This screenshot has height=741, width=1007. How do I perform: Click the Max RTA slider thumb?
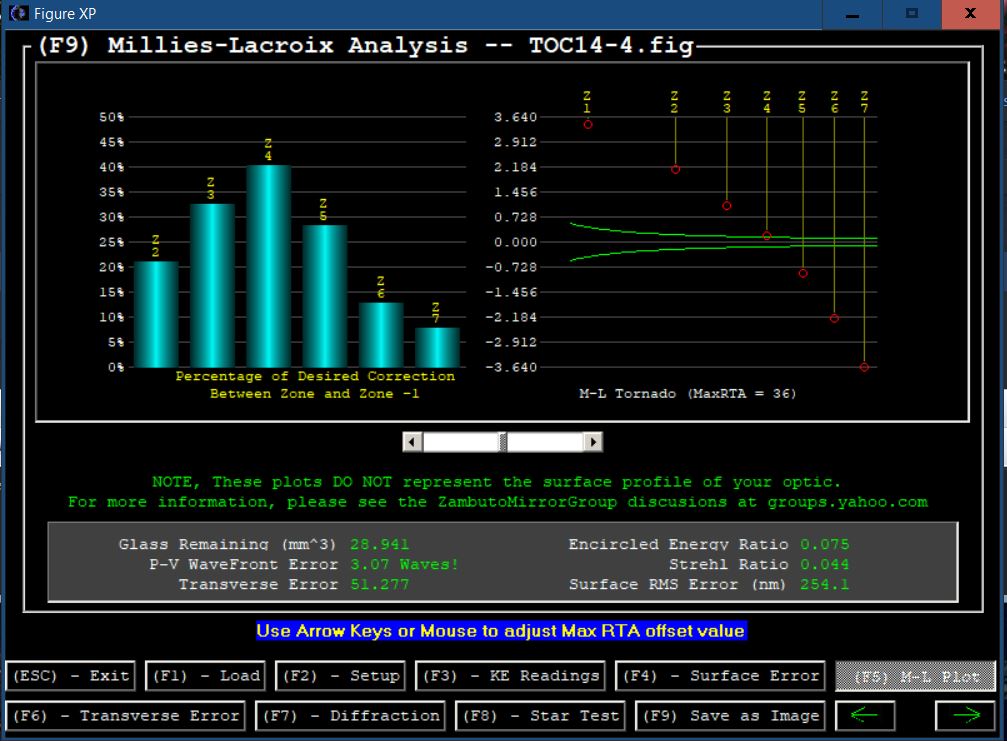[x=503, y=442]
